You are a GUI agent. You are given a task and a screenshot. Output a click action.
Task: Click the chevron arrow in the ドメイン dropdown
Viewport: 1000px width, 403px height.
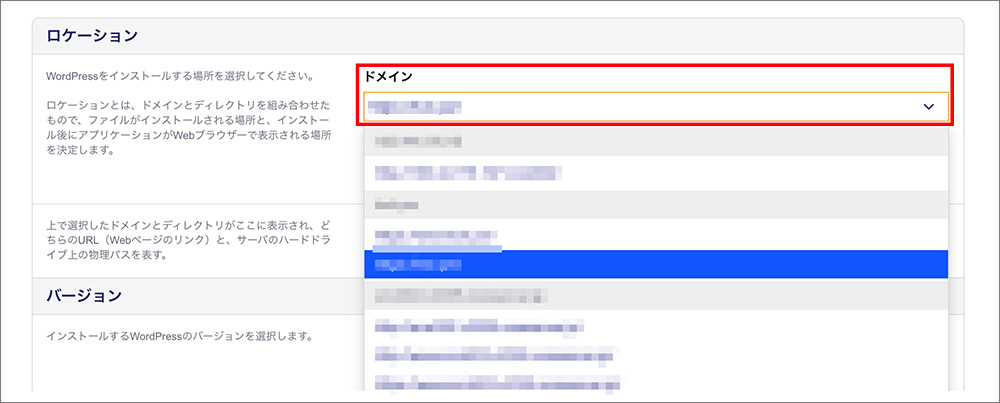(x=928, y=106)
